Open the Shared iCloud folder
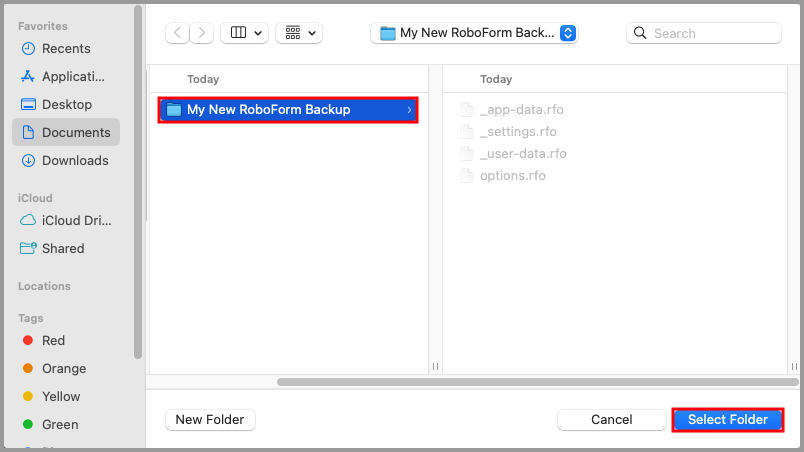The height and width of the screenshot is (452, 804). coord(62,248)
